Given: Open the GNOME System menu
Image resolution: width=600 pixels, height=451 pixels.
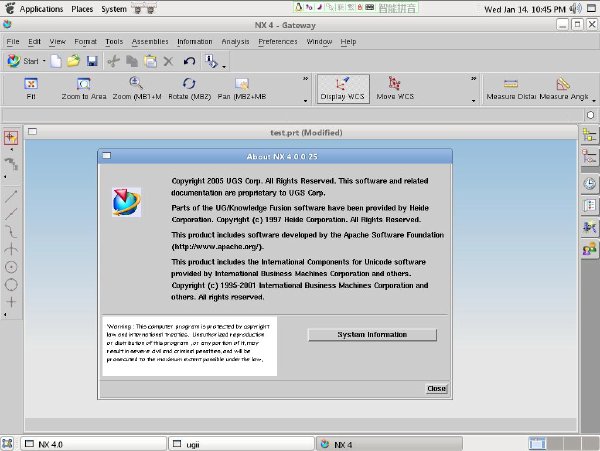Looking at the screenshot, I should click(114, 9).
